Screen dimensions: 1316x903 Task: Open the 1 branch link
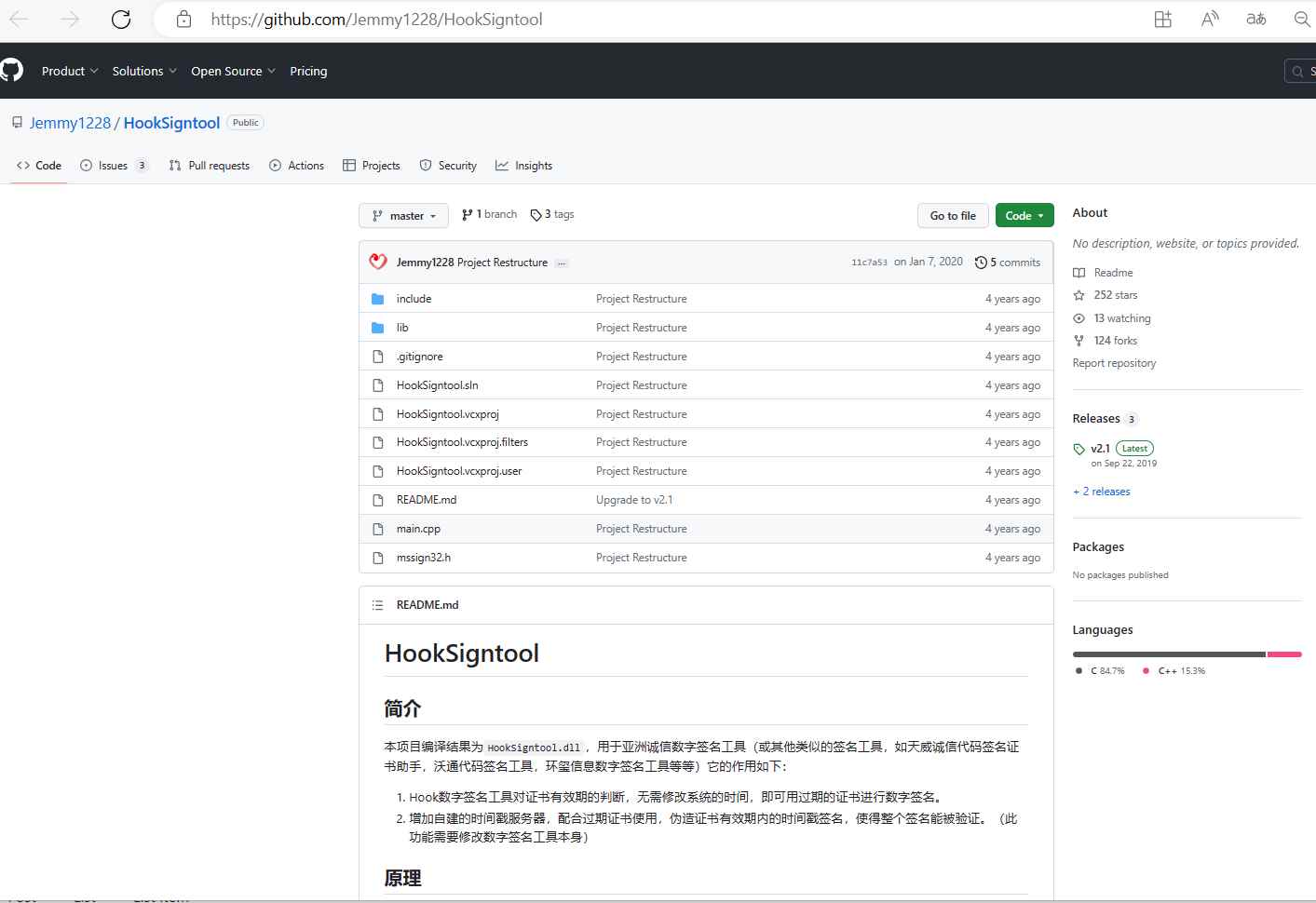click(489, 214)
